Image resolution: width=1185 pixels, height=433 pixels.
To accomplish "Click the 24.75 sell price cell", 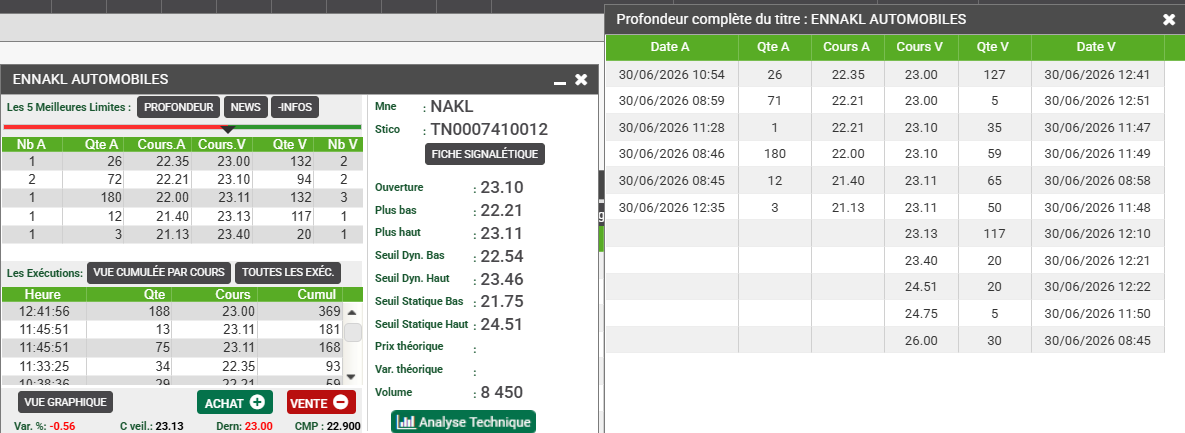I will (920, 313).
